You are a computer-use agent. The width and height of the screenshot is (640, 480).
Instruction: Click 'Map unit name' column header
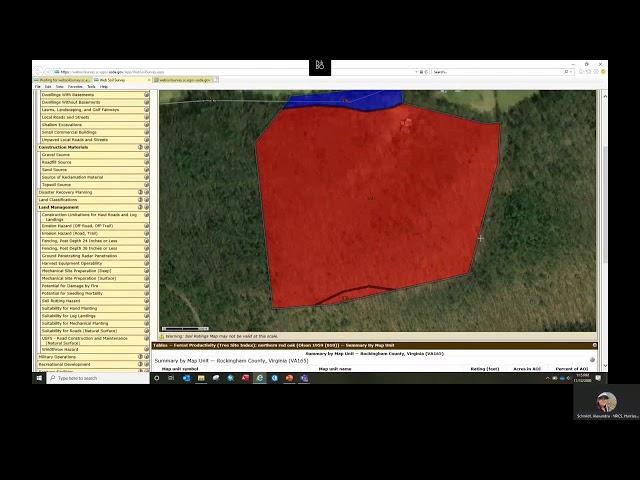[335, 369]
